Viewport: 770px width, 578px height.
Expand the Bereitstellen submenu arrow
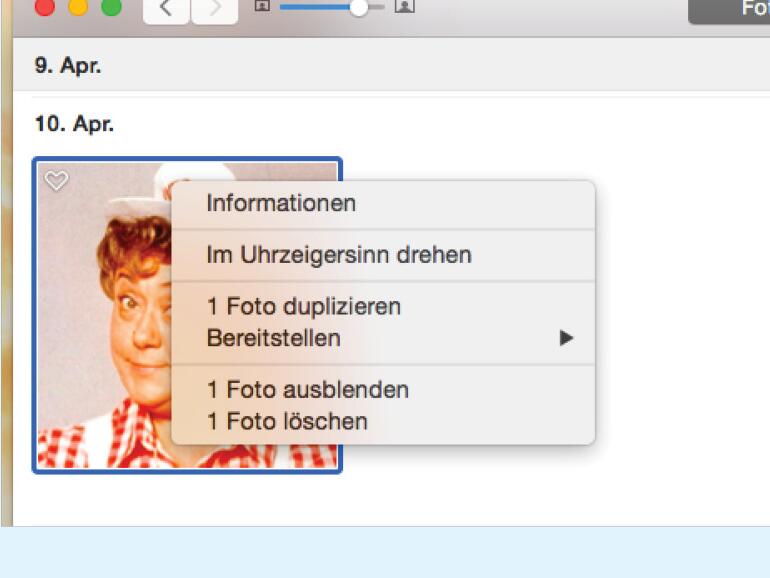[x=566, y=338]
